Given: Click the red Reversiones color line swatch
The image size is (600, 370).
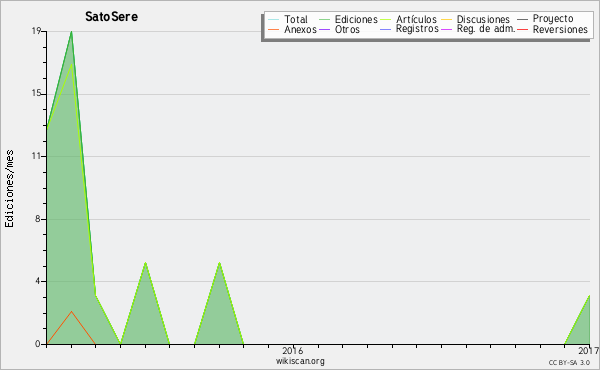Looking at the screenshot, I should pos(522,29).
